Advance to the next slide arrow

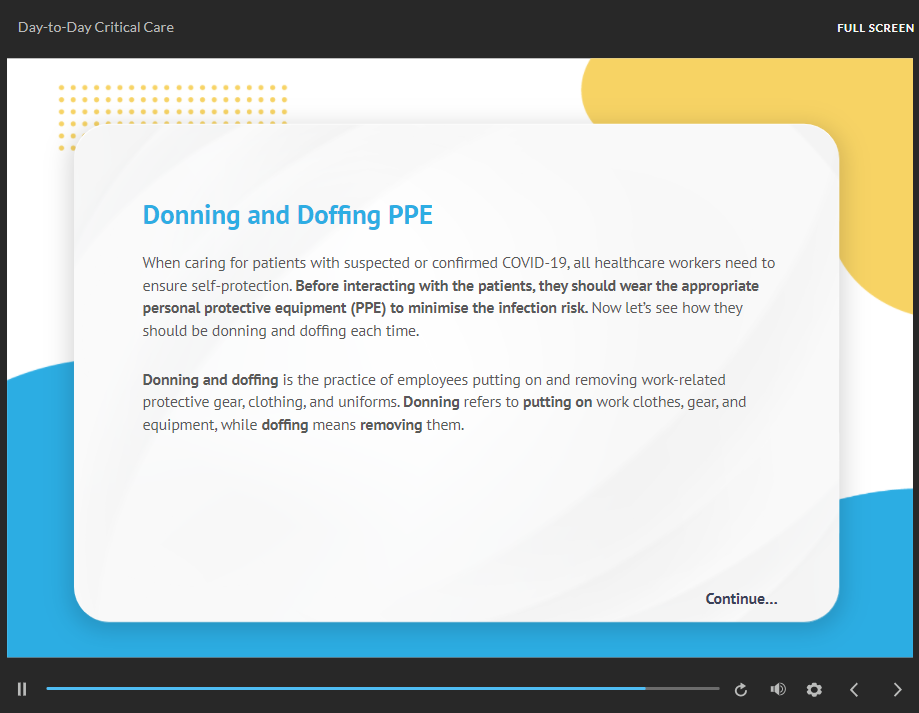[x=897, y=690]
